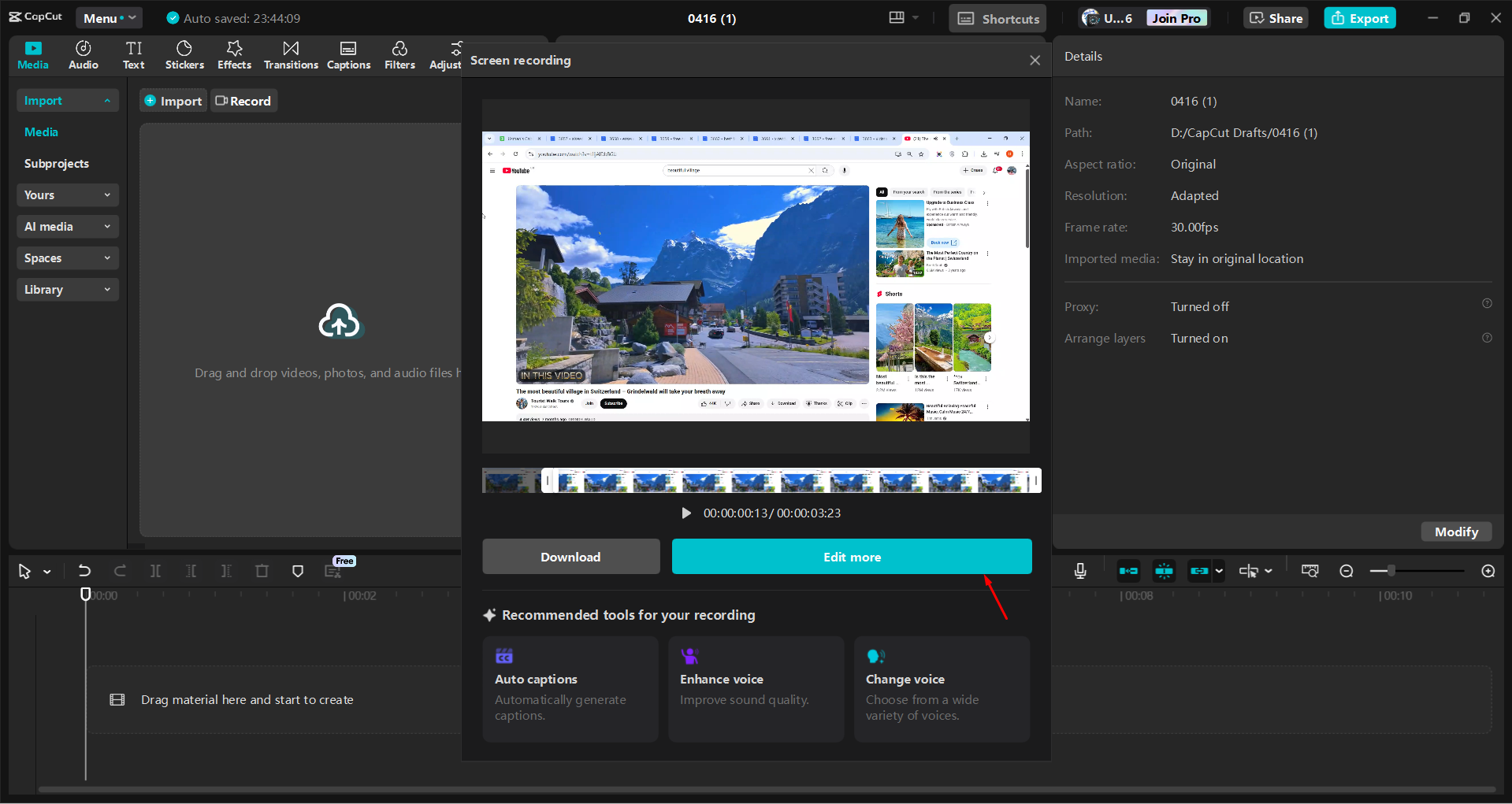
Task: Open the Menu dropdown
Action: (109, 17)
